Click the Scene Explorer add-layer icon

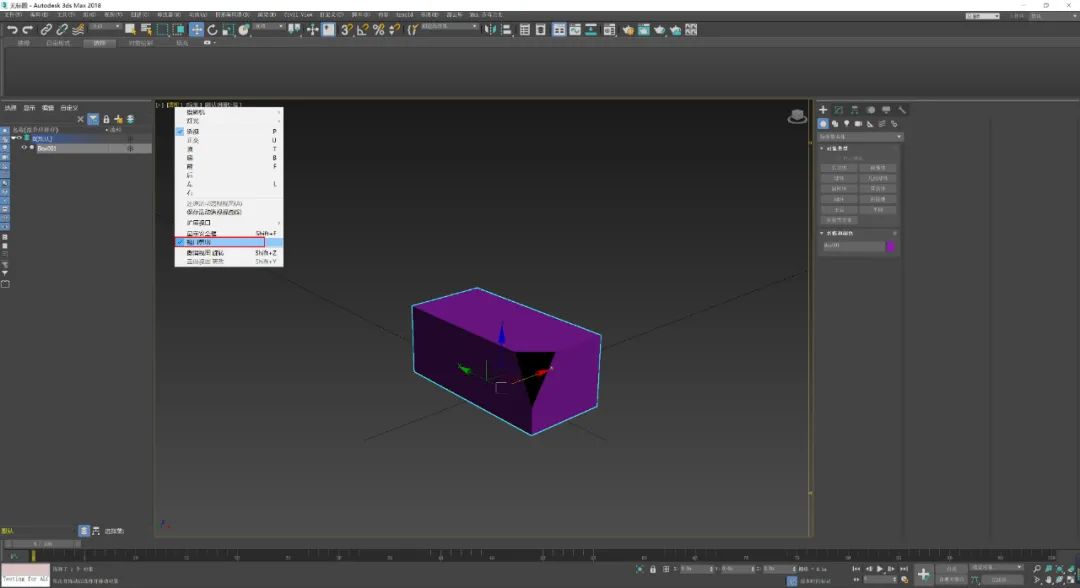(118, 119)
